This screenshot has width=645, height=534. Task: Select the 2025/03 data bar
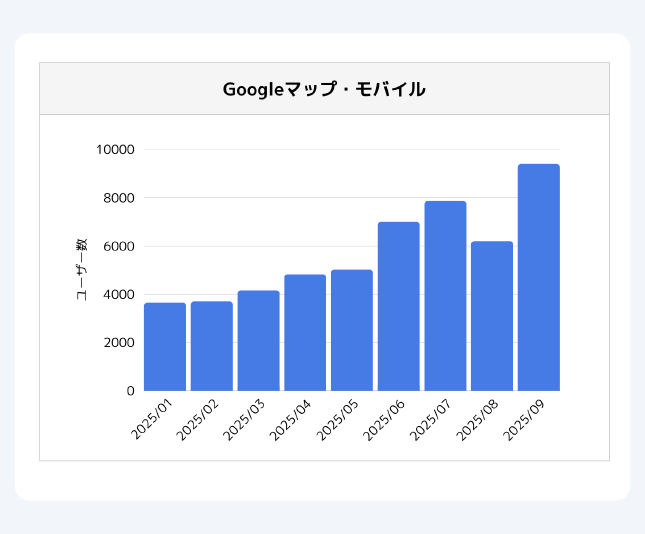[x=258, y=341]
